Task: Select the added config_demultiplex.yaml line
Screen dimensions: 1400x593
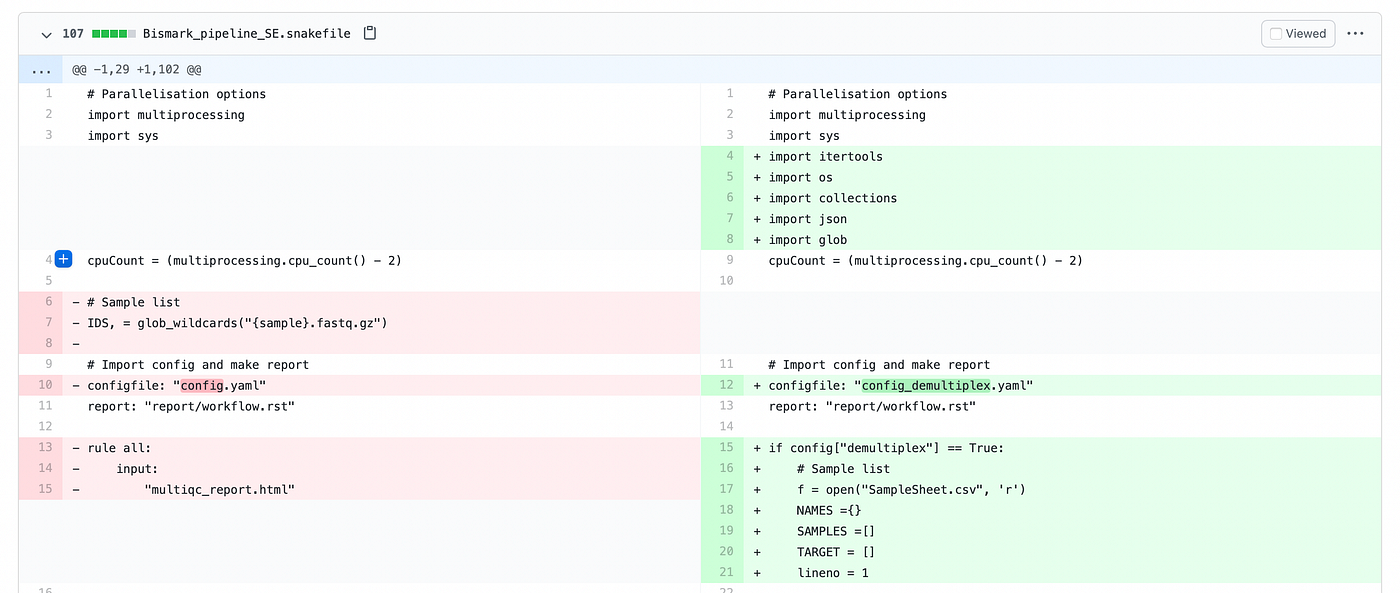Action: click(1063, 386)
